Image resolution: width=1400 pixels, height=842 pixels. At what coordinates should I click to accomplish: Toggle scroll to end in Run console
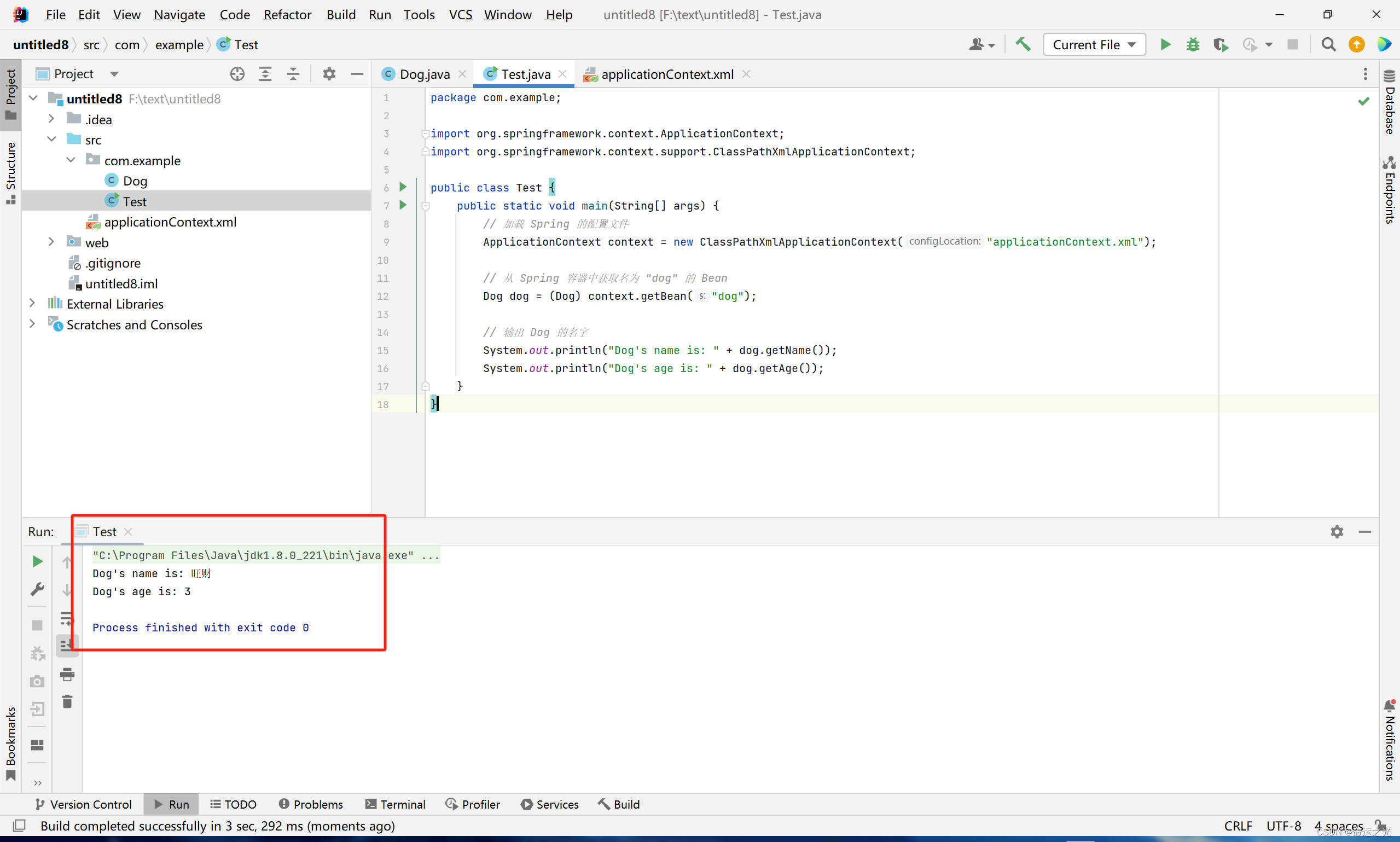[x=67, y=646]
